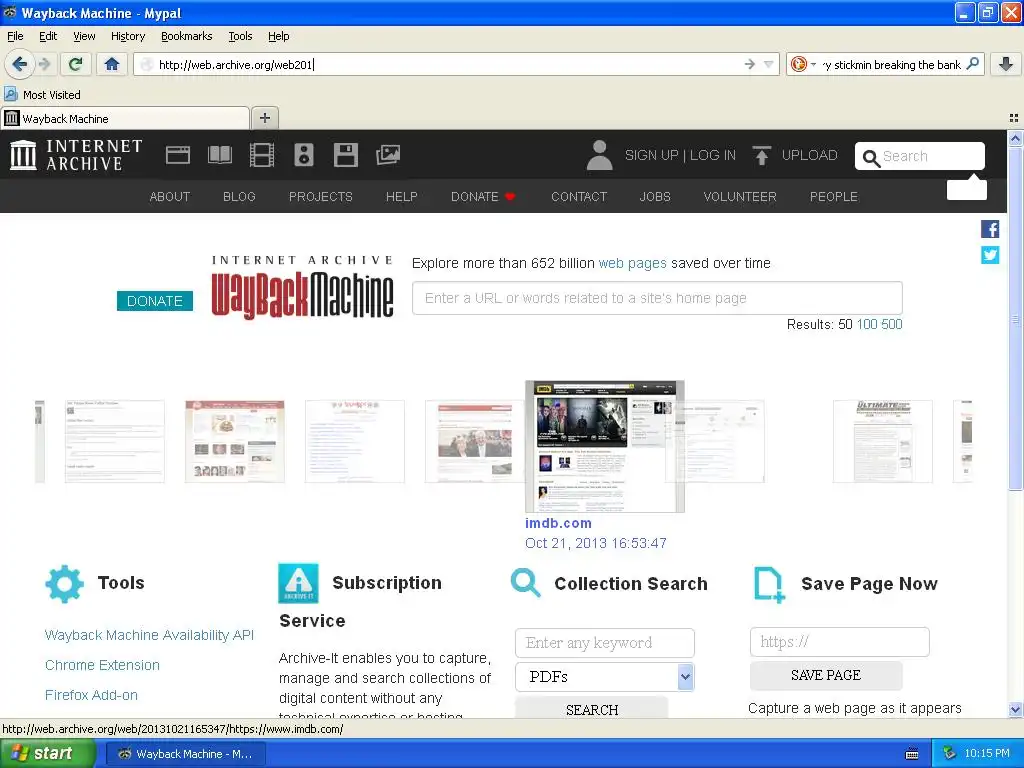The height and width of the screenshot is (768, 1024).
Task: Share on Twitter icon
Action: (x=990, y=255)
